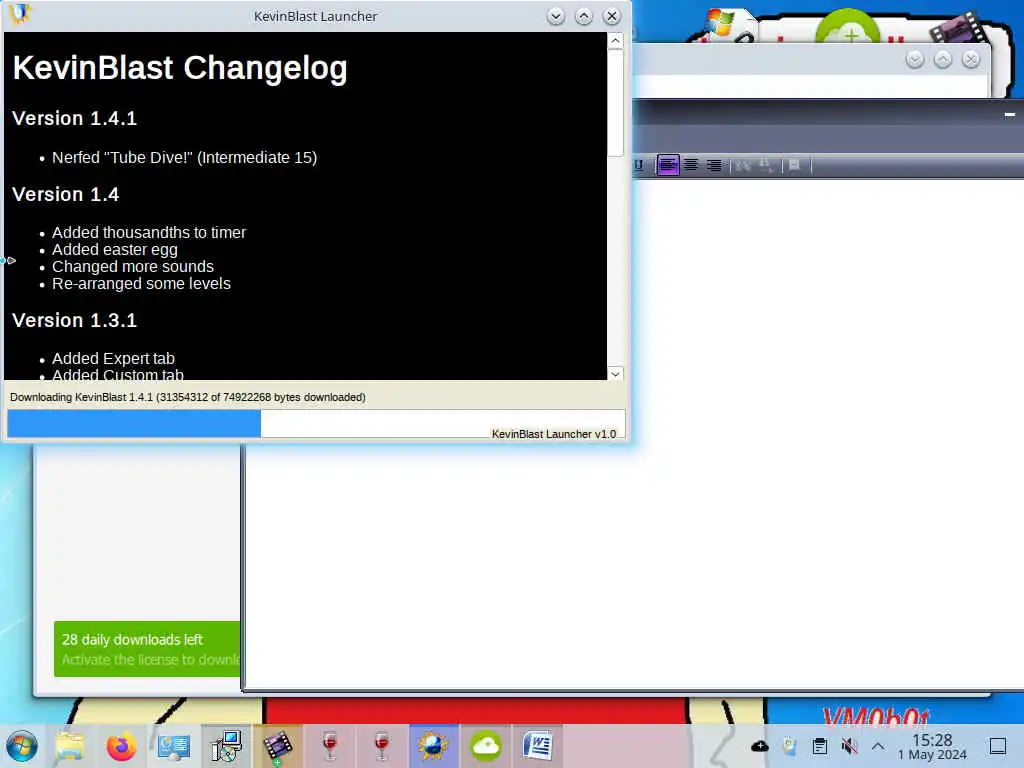Click the "Nerfed "Tube Dive!" (Intermediate 15)" entry
The image size is (1024, 768).
184,157
